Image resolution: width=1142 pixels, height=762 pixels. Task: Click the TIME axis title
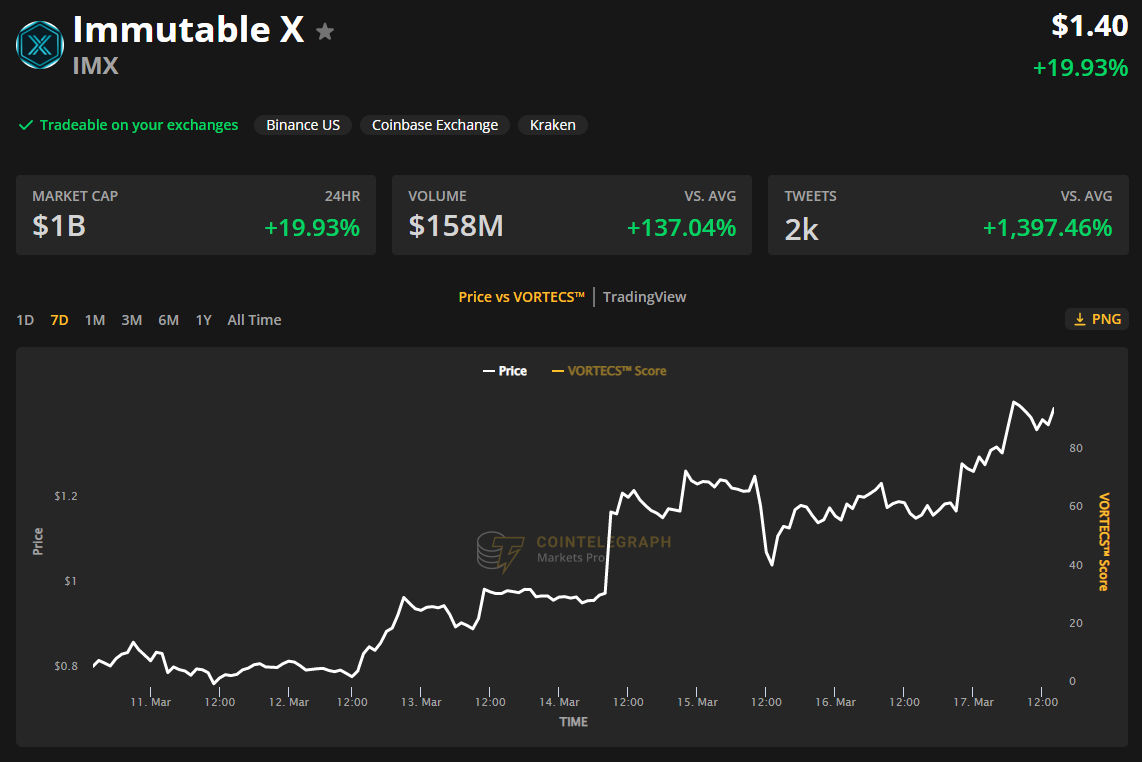[x=573, y=722]
